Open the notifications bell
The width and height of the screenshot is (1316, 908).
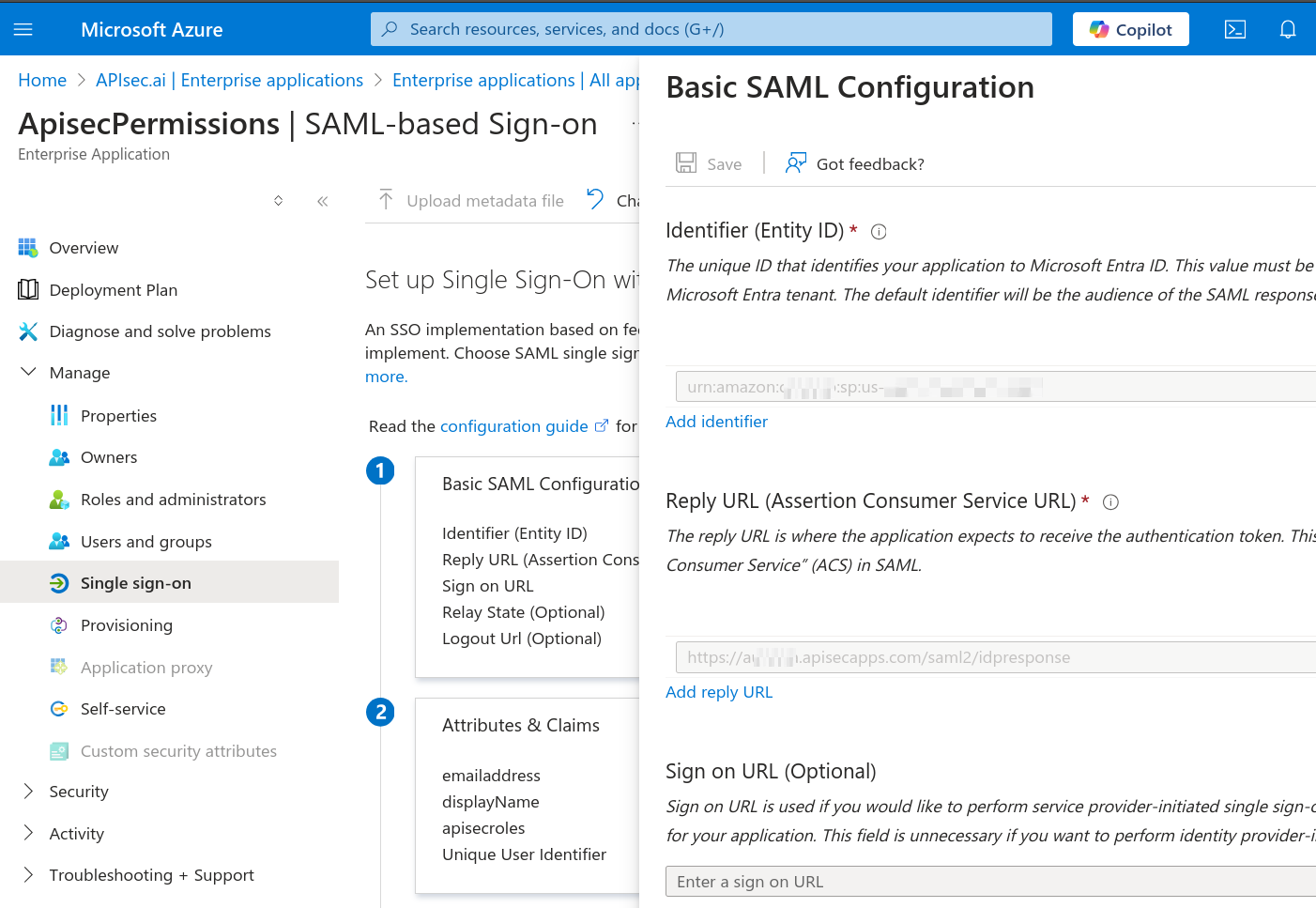tap(1288, 30)
